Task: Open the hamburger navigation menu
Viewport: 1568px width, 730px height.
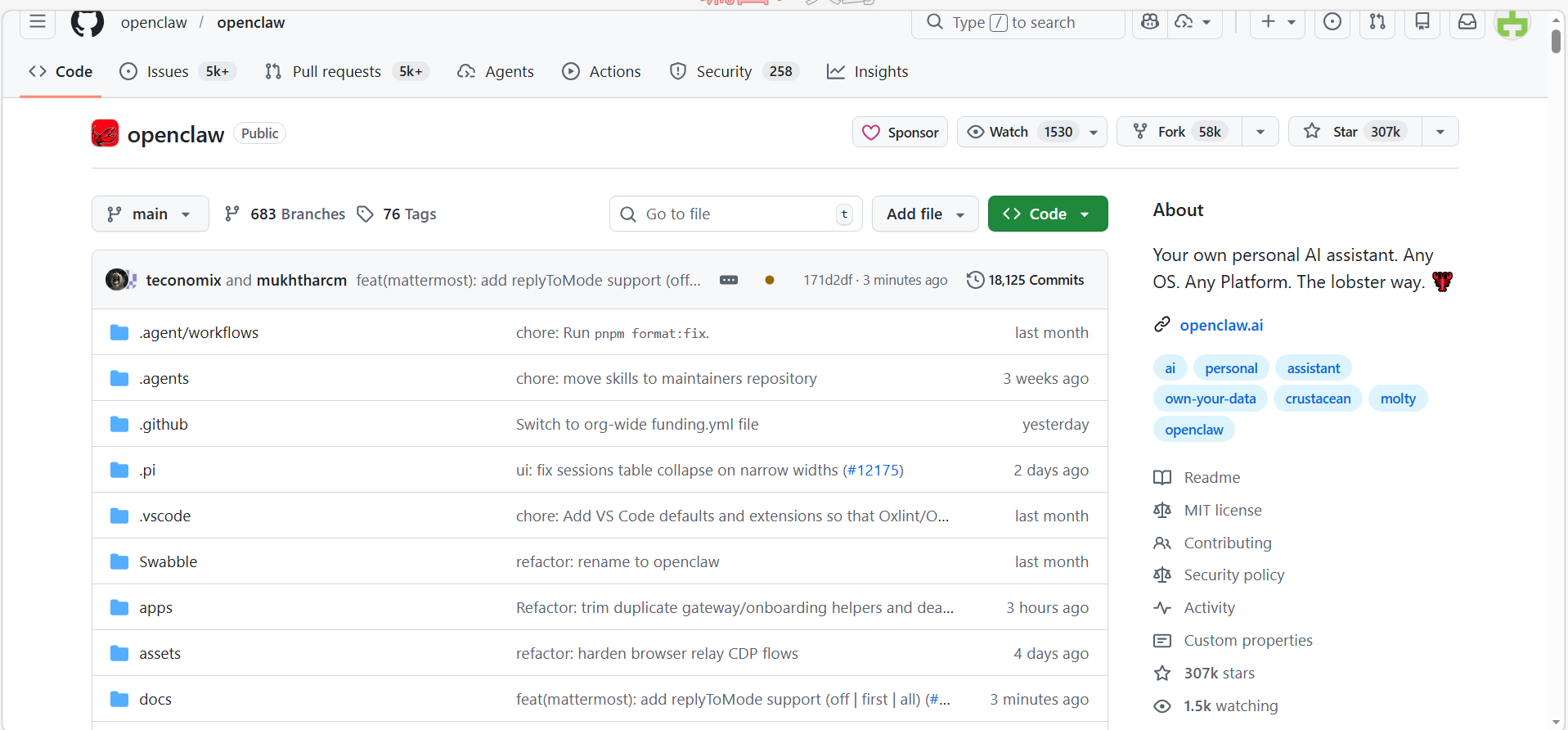Action: click(38, 22)
